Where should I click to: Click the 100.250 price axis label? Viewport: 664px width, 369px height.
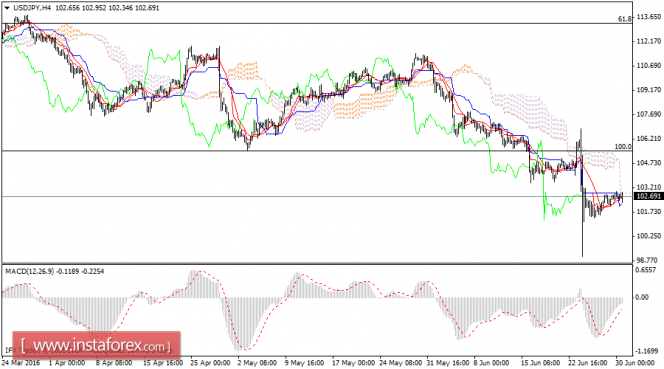649,236
